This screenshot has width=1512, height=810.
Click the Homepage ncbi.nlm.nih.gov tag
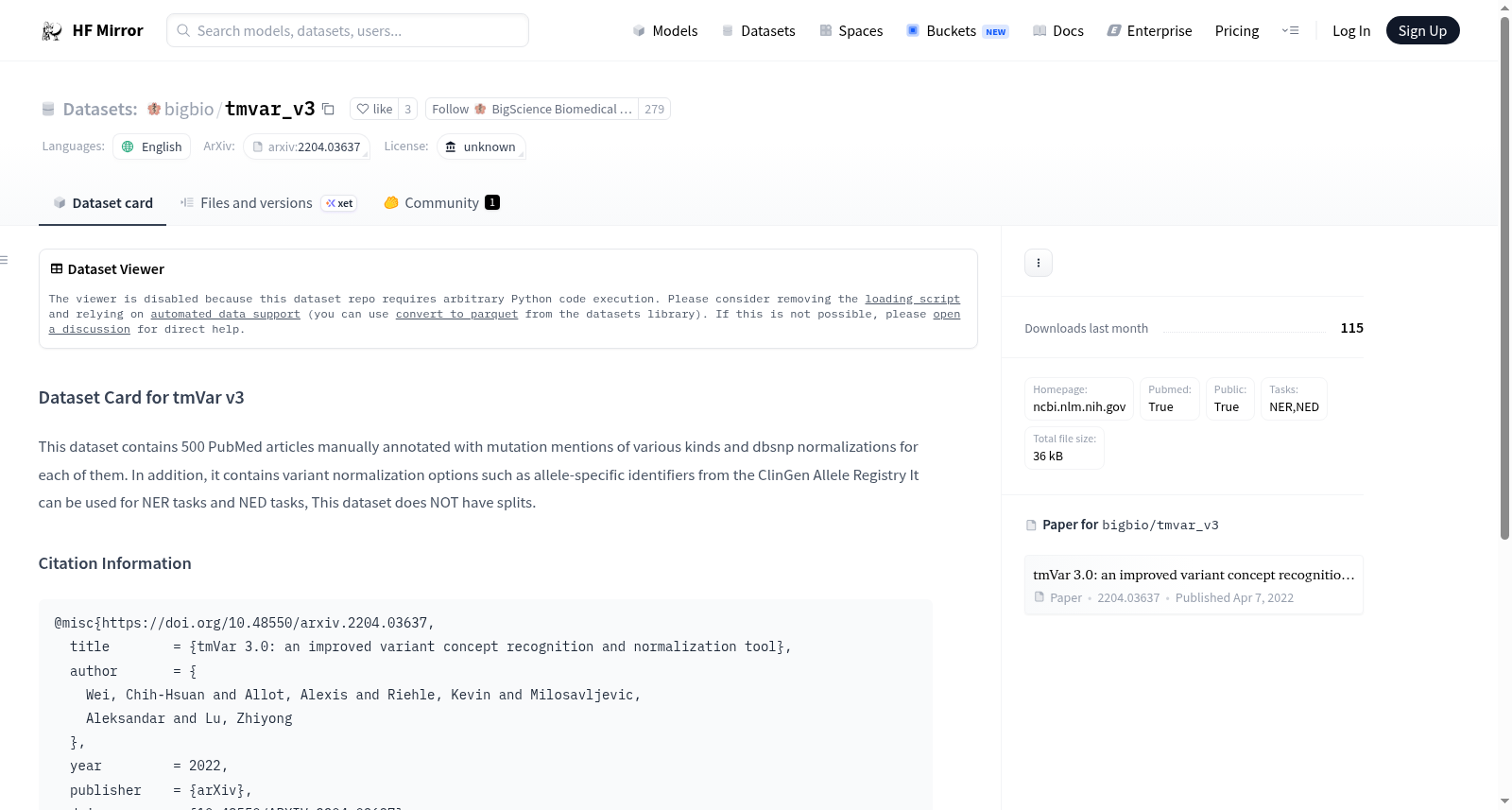pyautogui.click(x=1079, y=399)
